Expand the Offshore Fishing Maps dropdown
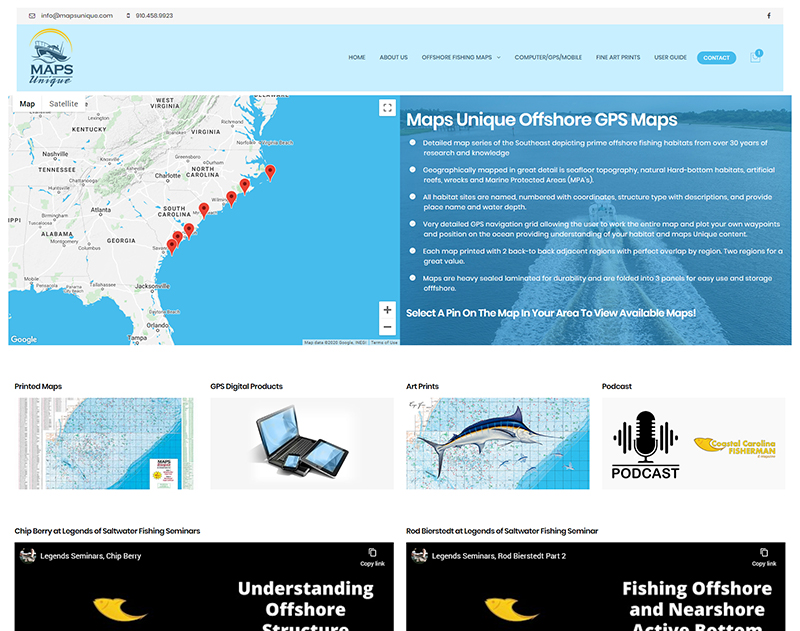The height and width of the screenshot is (631, 800). tap(461, 58)
